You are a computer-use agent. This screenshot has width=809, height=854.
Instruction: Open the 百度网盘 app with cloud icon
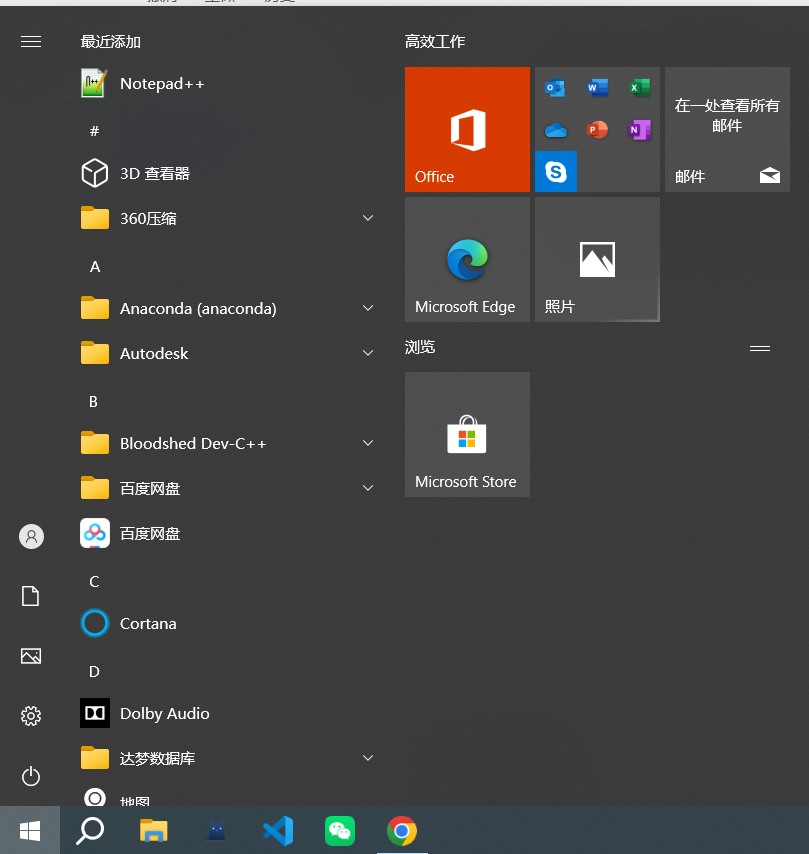[227, 533]
